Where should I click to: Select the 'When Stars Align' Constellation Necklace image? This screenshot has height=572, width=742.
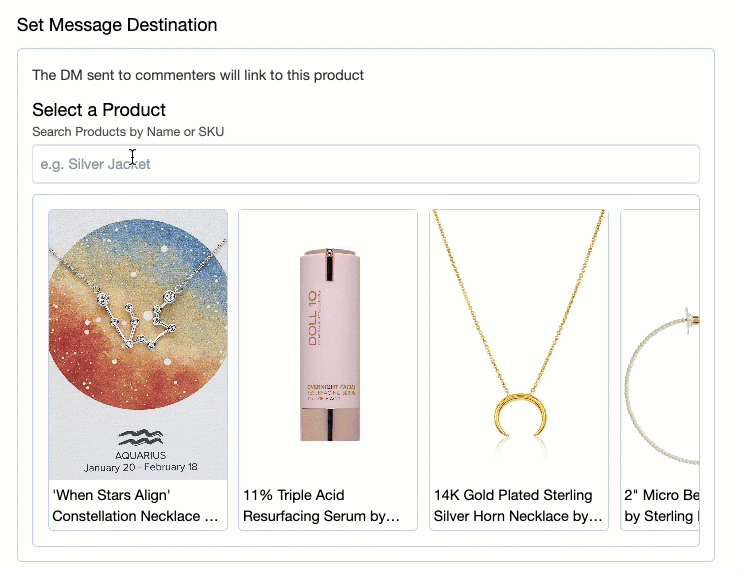click(138, 345)
